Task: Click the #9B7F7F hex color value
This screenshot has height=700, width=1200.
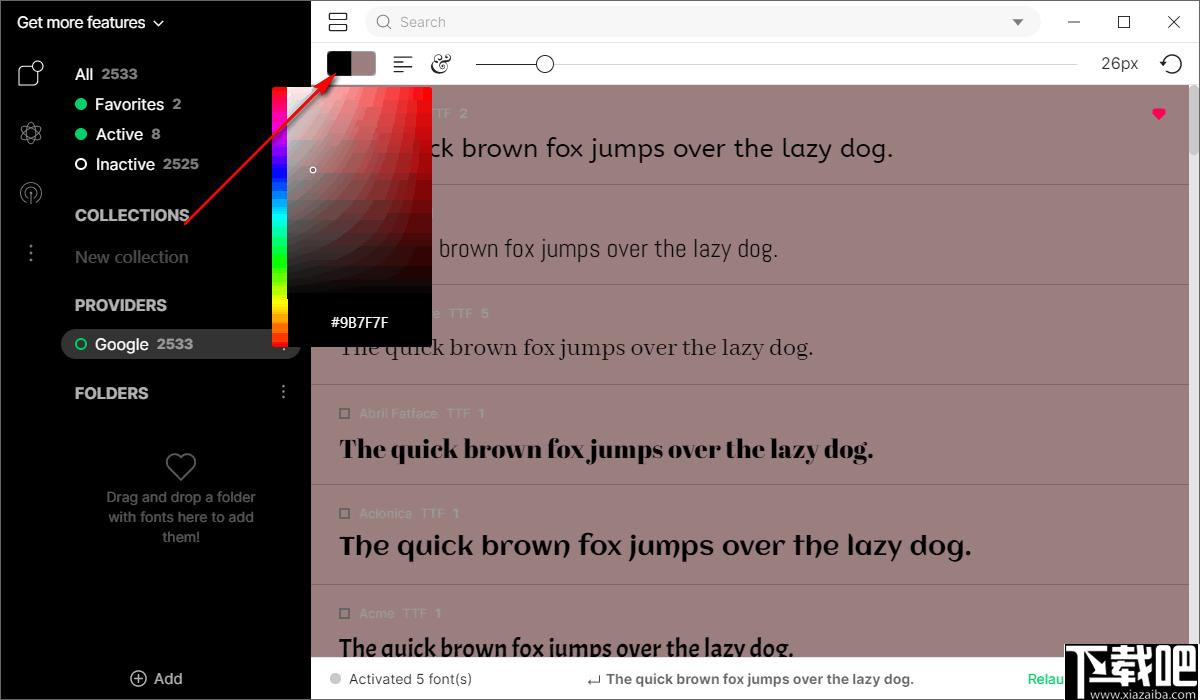Action: click(360, 322)
